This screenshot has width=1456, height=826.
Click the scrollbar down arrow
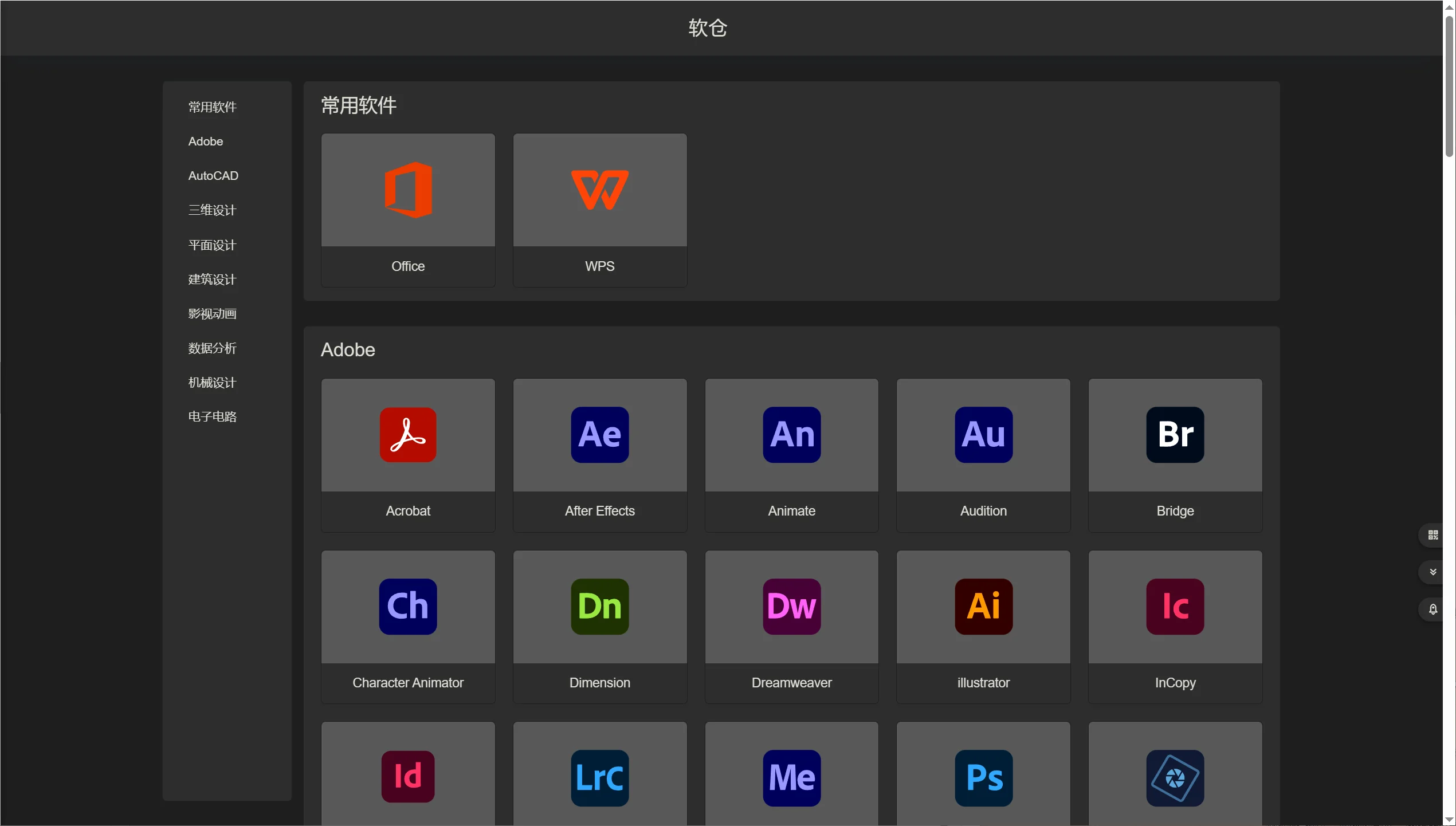click(x=1450, y=820)
